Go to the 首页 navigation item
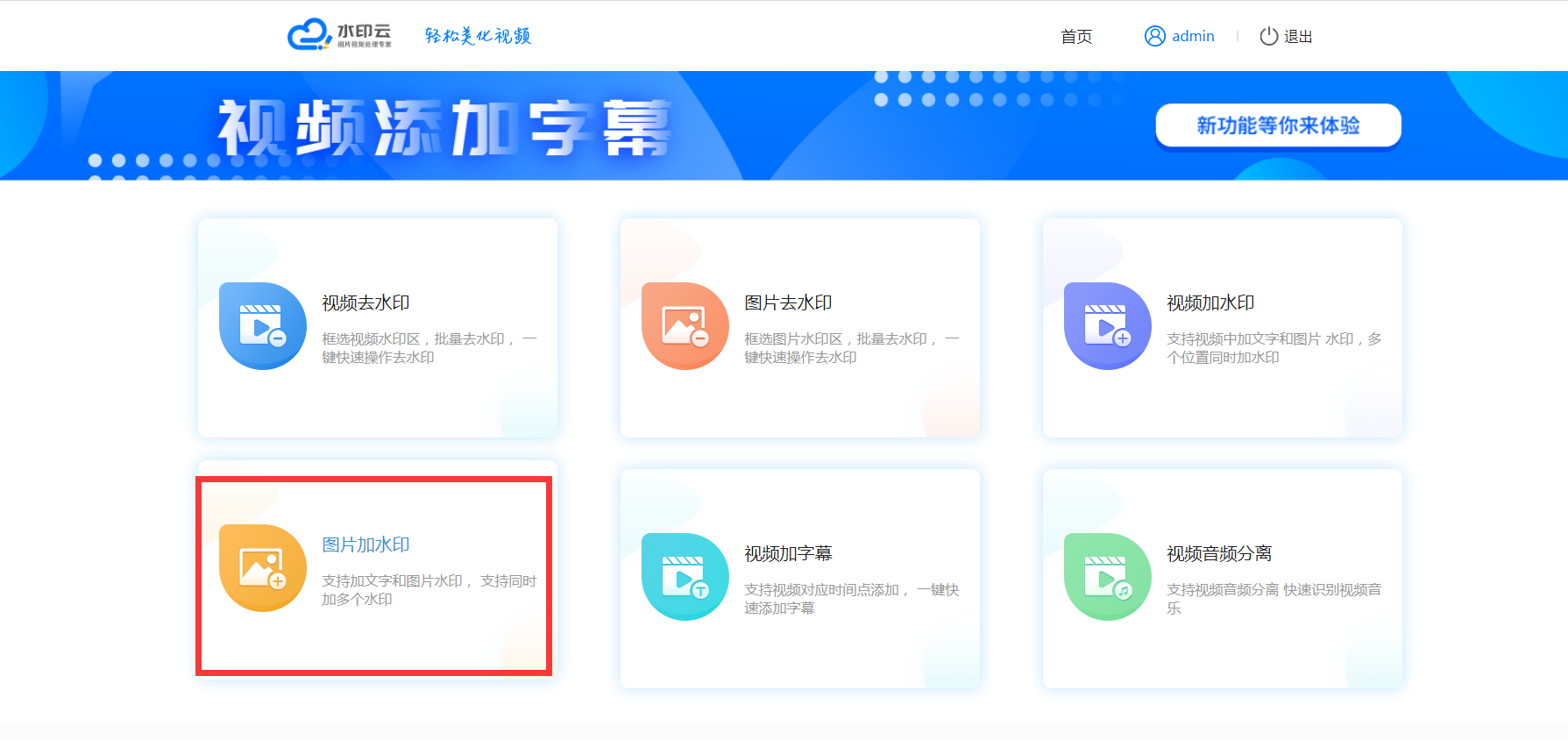 pyautogui.click(x=1075, y=36)
